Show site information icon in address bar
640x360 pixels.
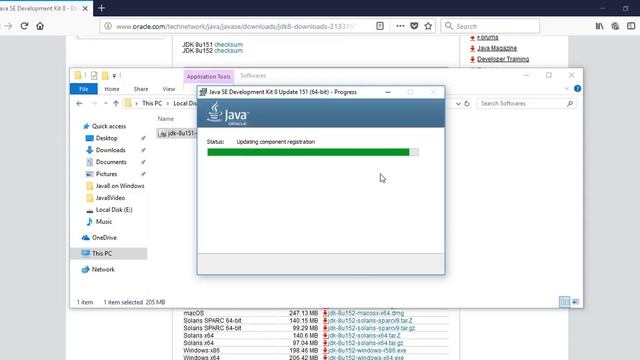[x=108, y=26]
